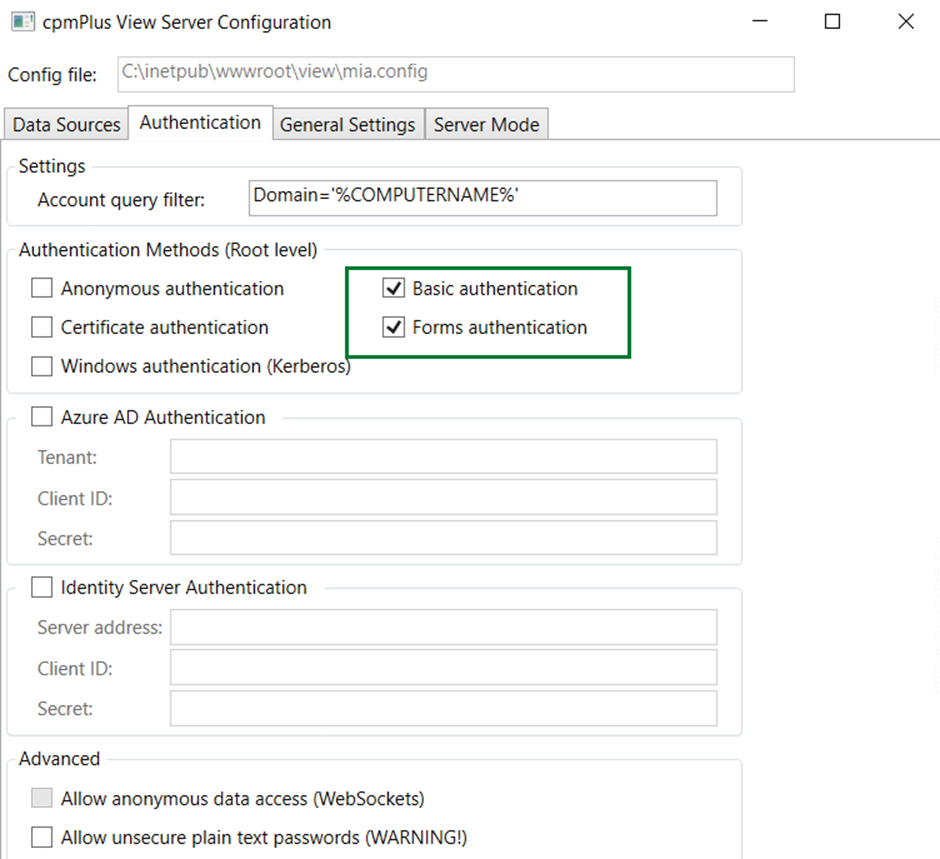Toggle Allow anonymous data access (WebSockets)
The image size is (940, 859).
tap(41, 798)
